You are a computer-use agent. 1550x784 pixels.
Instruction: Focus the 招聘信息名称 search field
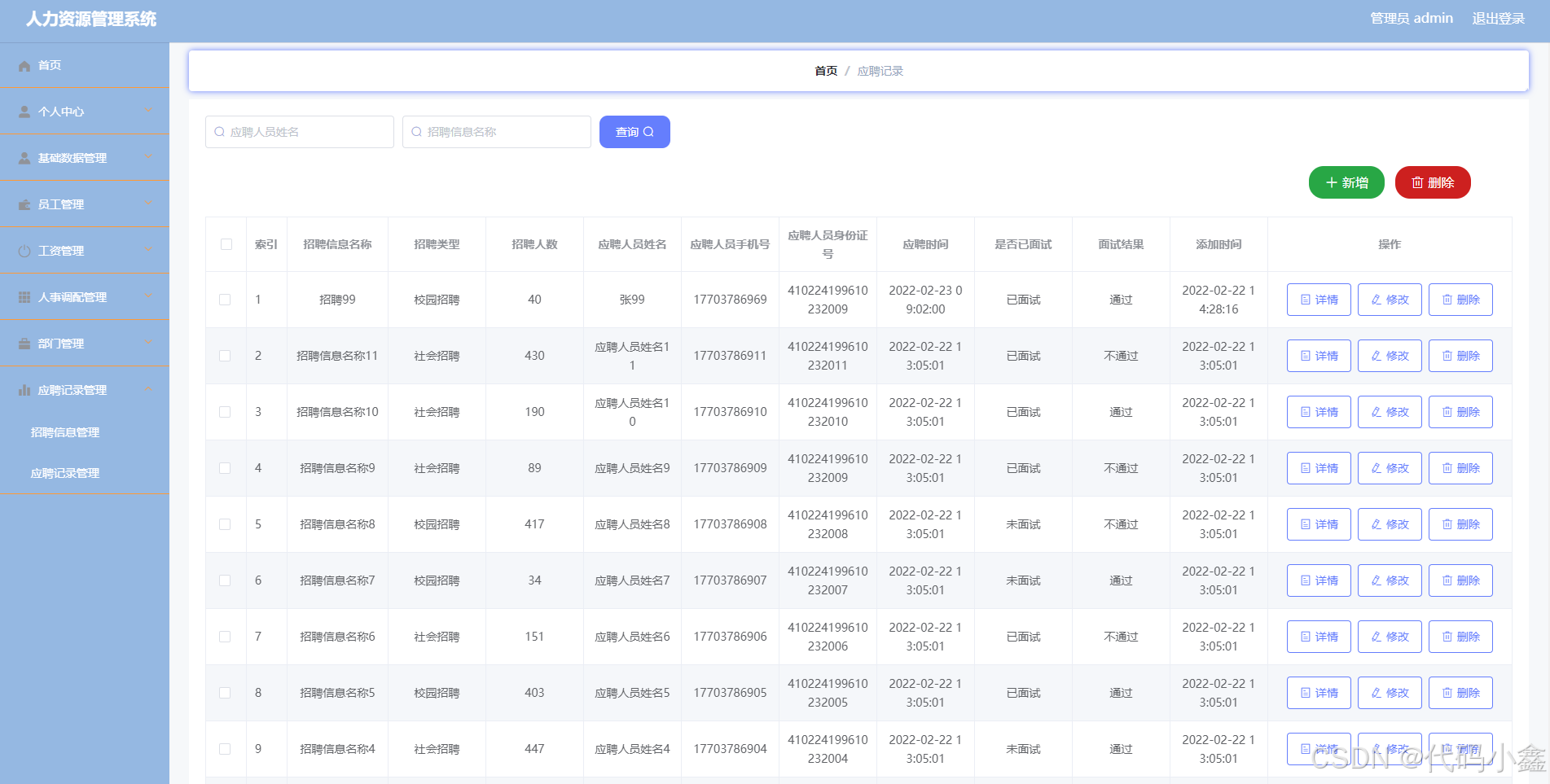pyautogui.click(x=497, y=132)
